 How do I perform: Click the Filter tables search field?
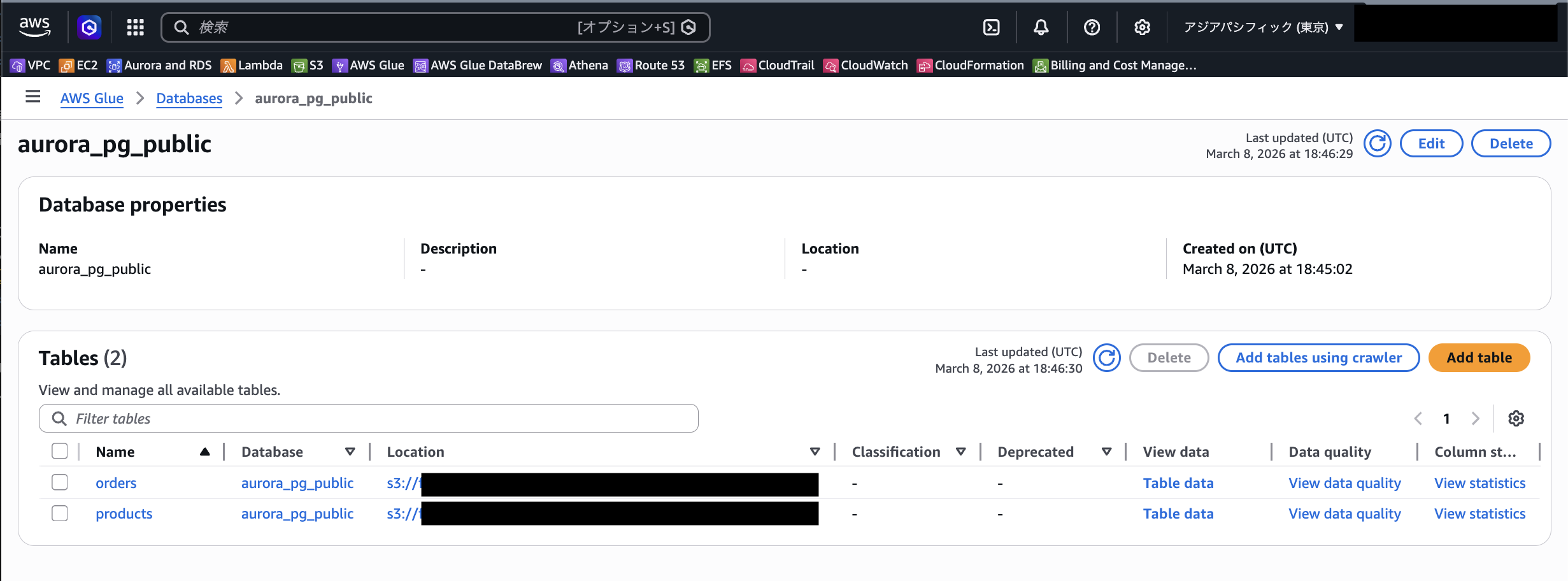tap(369, 419)
